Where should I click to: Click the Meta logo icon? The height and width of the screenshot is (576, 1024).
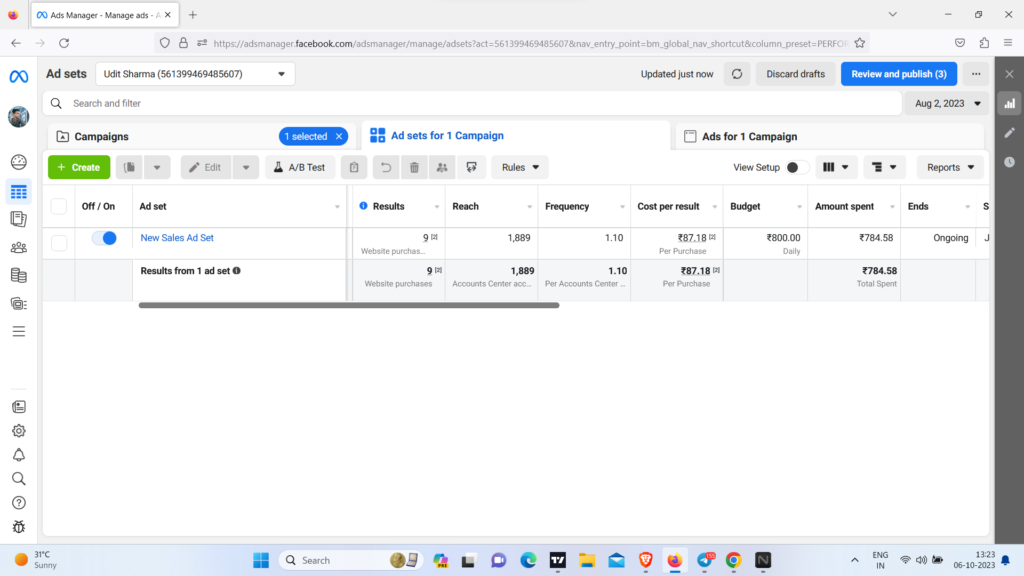[x=18, y=76]
